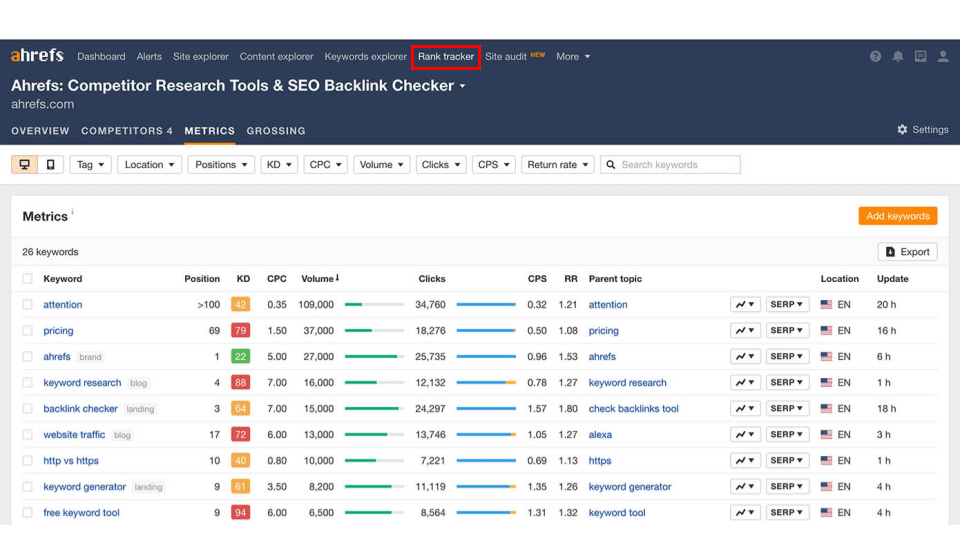Open chart graph for keyword research row
This screenshot has width=960, height=540.
[x=744, y=383]
